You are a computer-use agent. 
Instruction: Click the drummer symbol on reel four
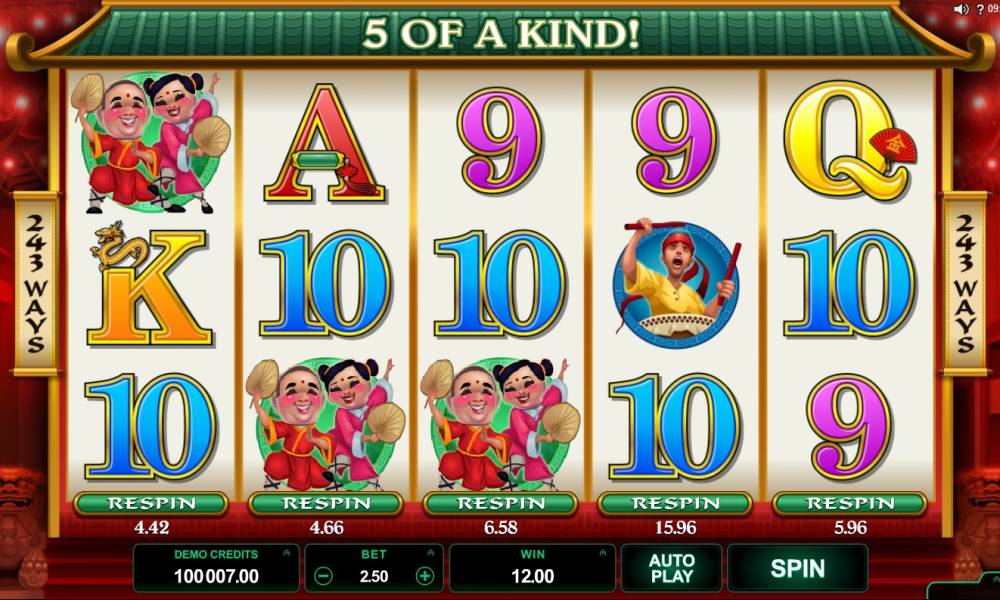[676, 283]
